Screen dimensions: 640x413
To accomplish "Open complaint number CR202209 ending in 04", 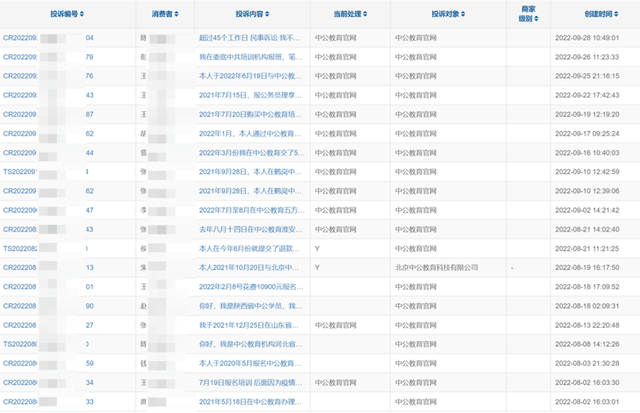I will (x=48, y=38).
